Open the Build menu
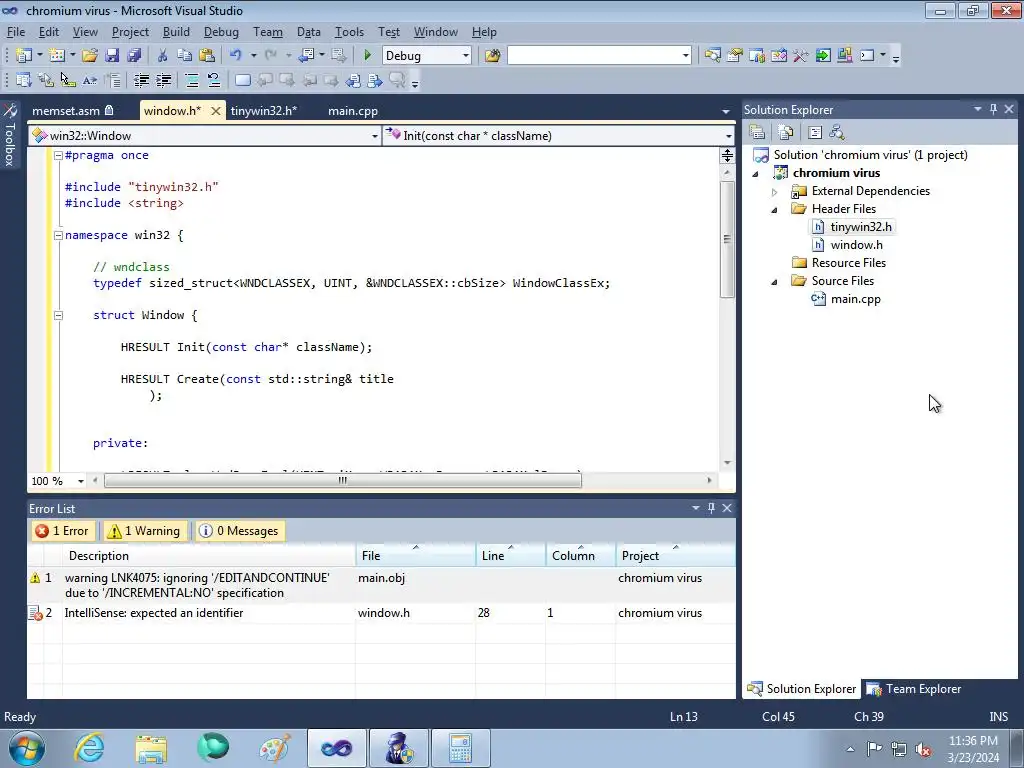Image resolution: width=1024 pixels, height=768 pixels. [x=176, y=32]
